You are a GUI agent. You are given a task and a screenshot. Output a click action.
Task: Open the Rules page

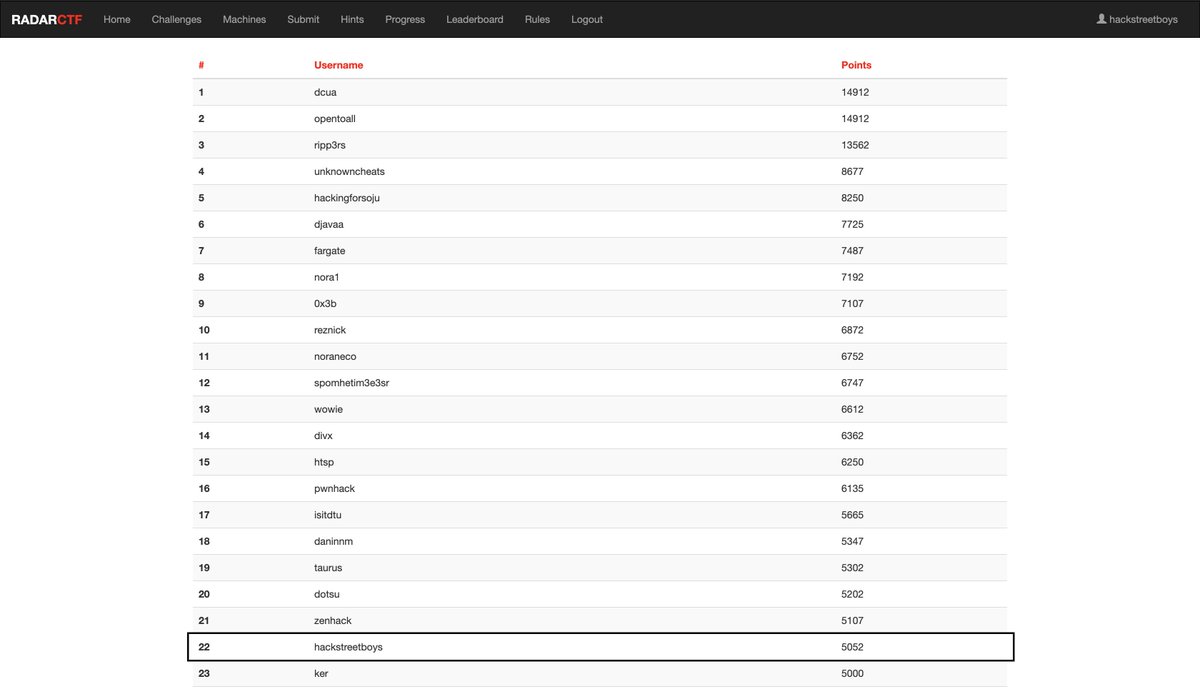pyautogui.click(x=537, y=19)
